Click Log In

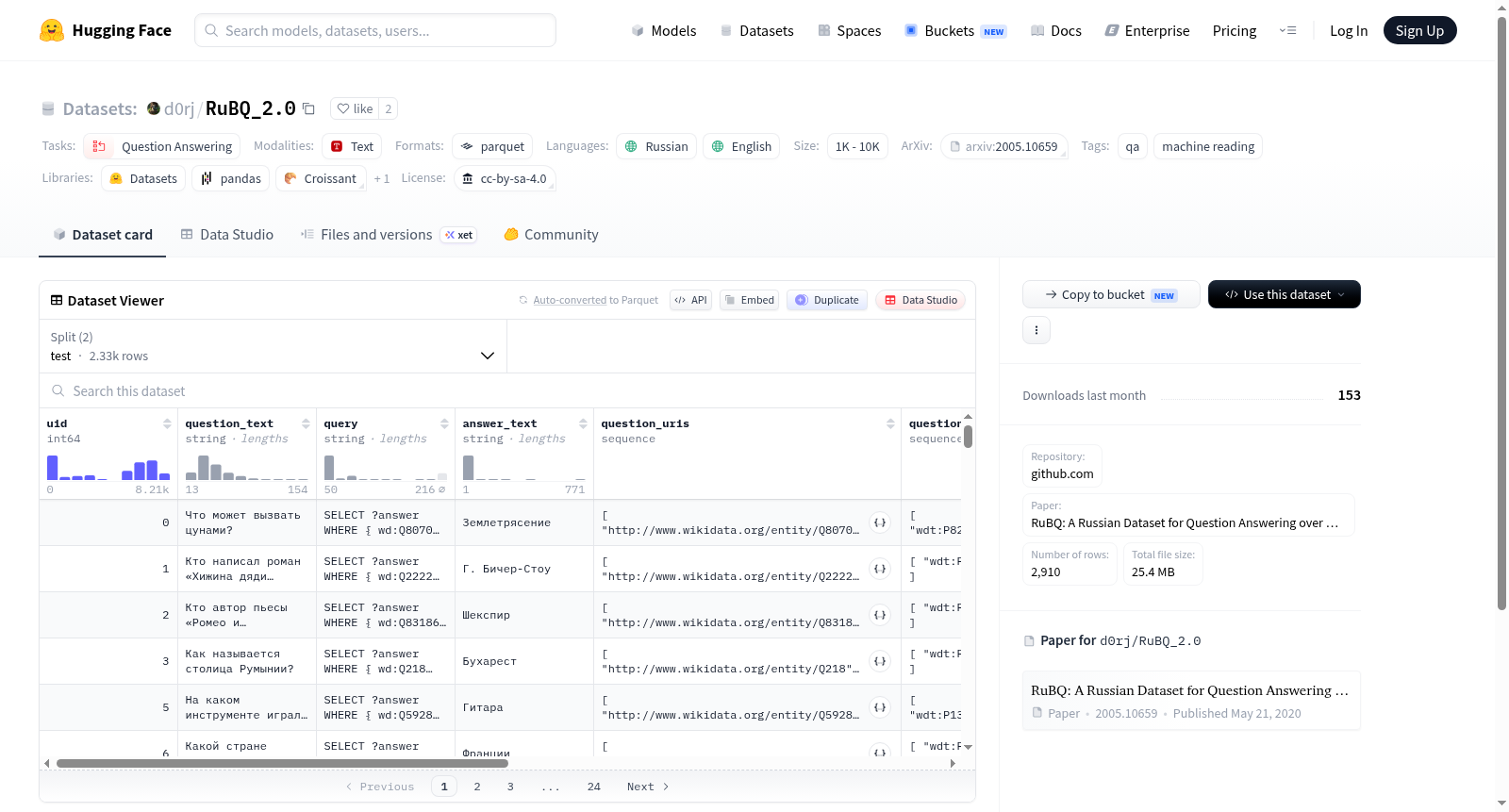pyautogui.click(x=1349, y=30)
